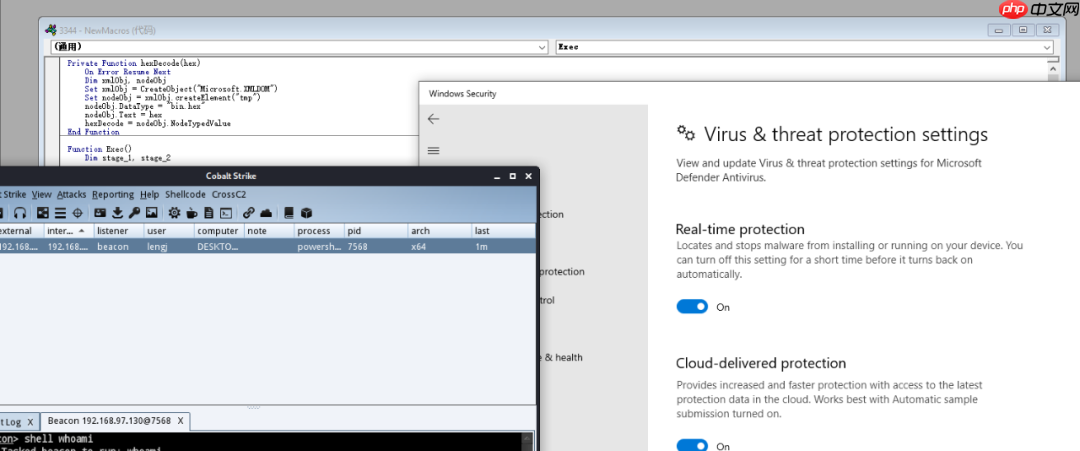Image resolution: width=1080 pixels, height=451 pixels.
Task: Sort sessions by listener column
Action: (x=118, y=231)
